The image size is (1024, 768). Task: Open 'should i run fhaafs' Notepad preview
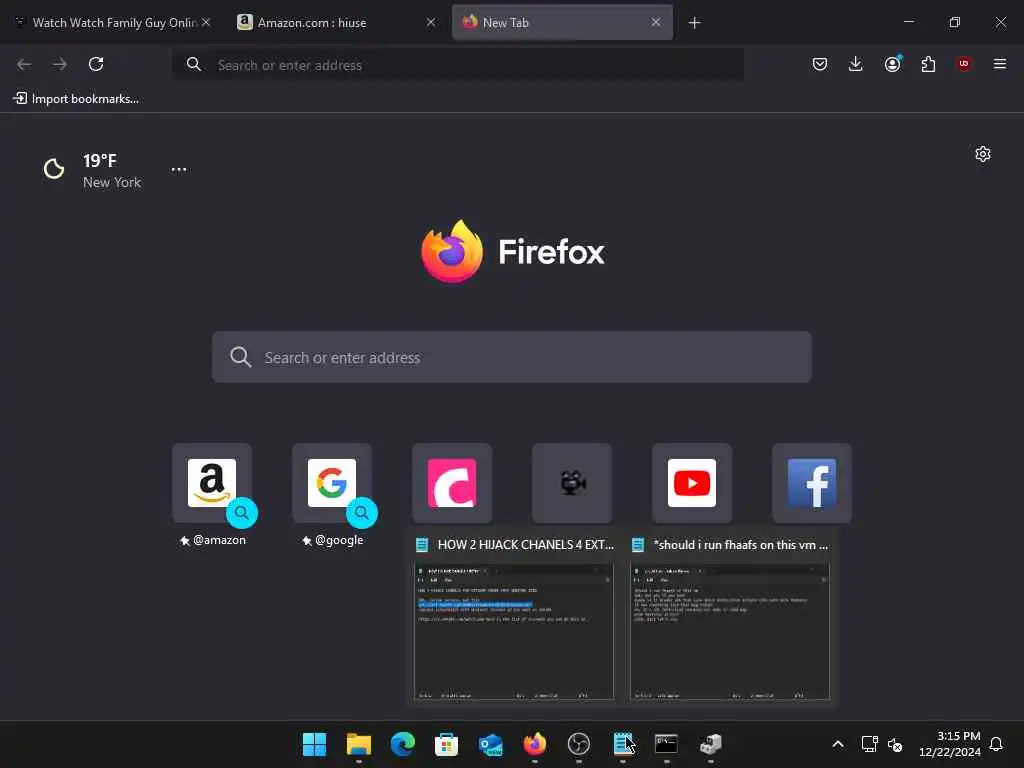(730, 618)
